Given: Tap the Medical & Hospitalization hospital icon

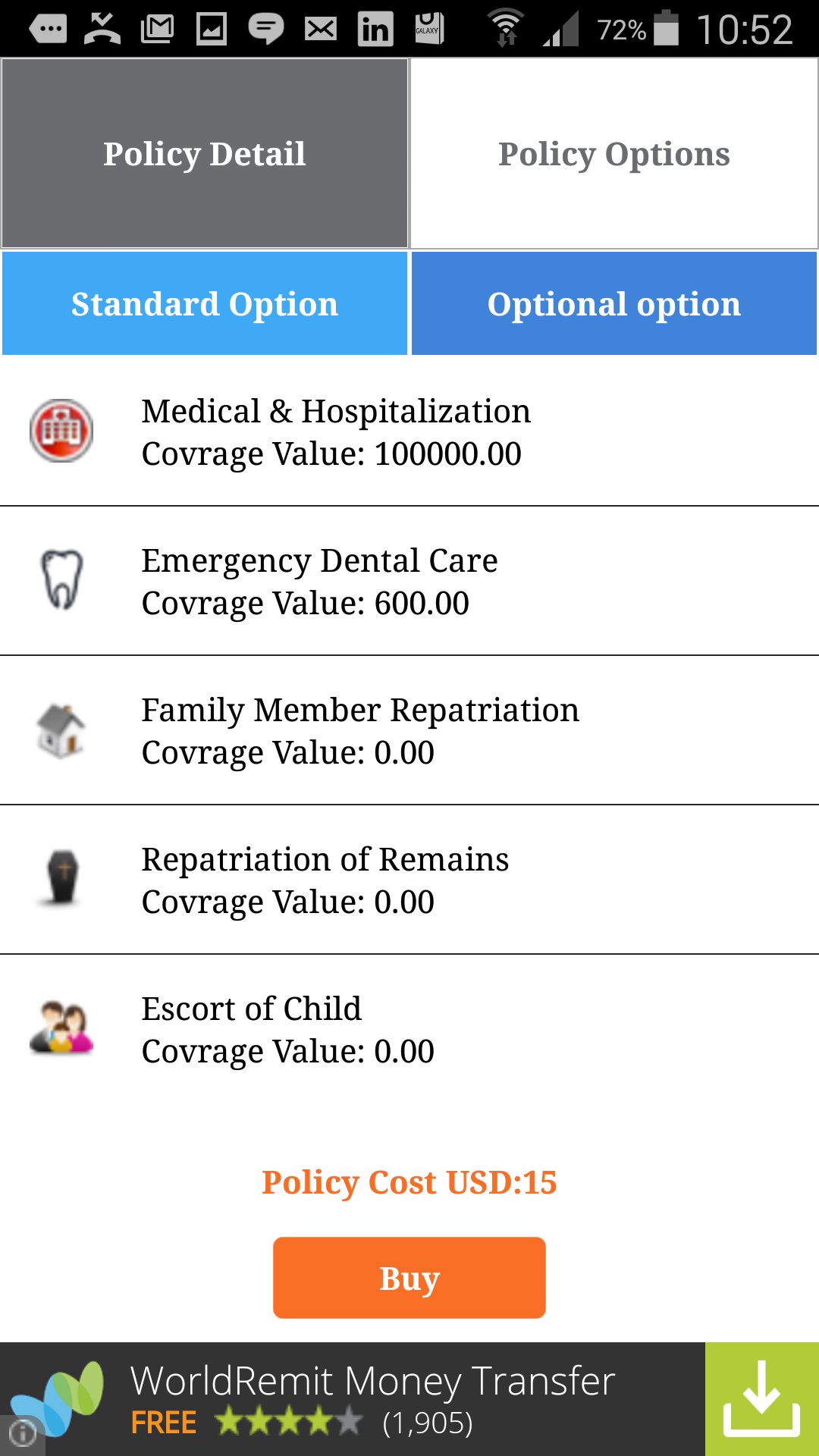Looking at the screenshot, I should click(x=61, y=431).
